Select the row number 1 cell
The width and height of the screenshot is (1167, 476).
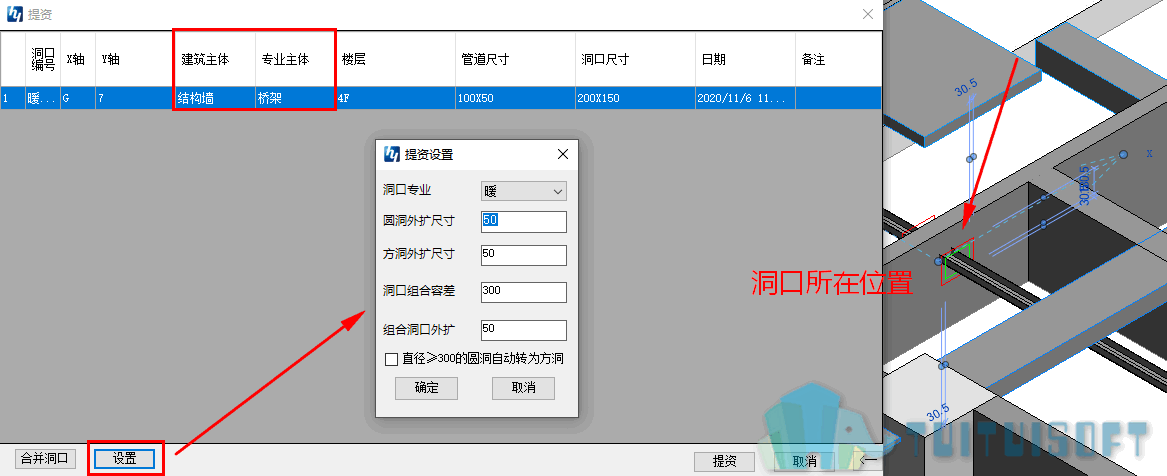[x=13, y=98]
